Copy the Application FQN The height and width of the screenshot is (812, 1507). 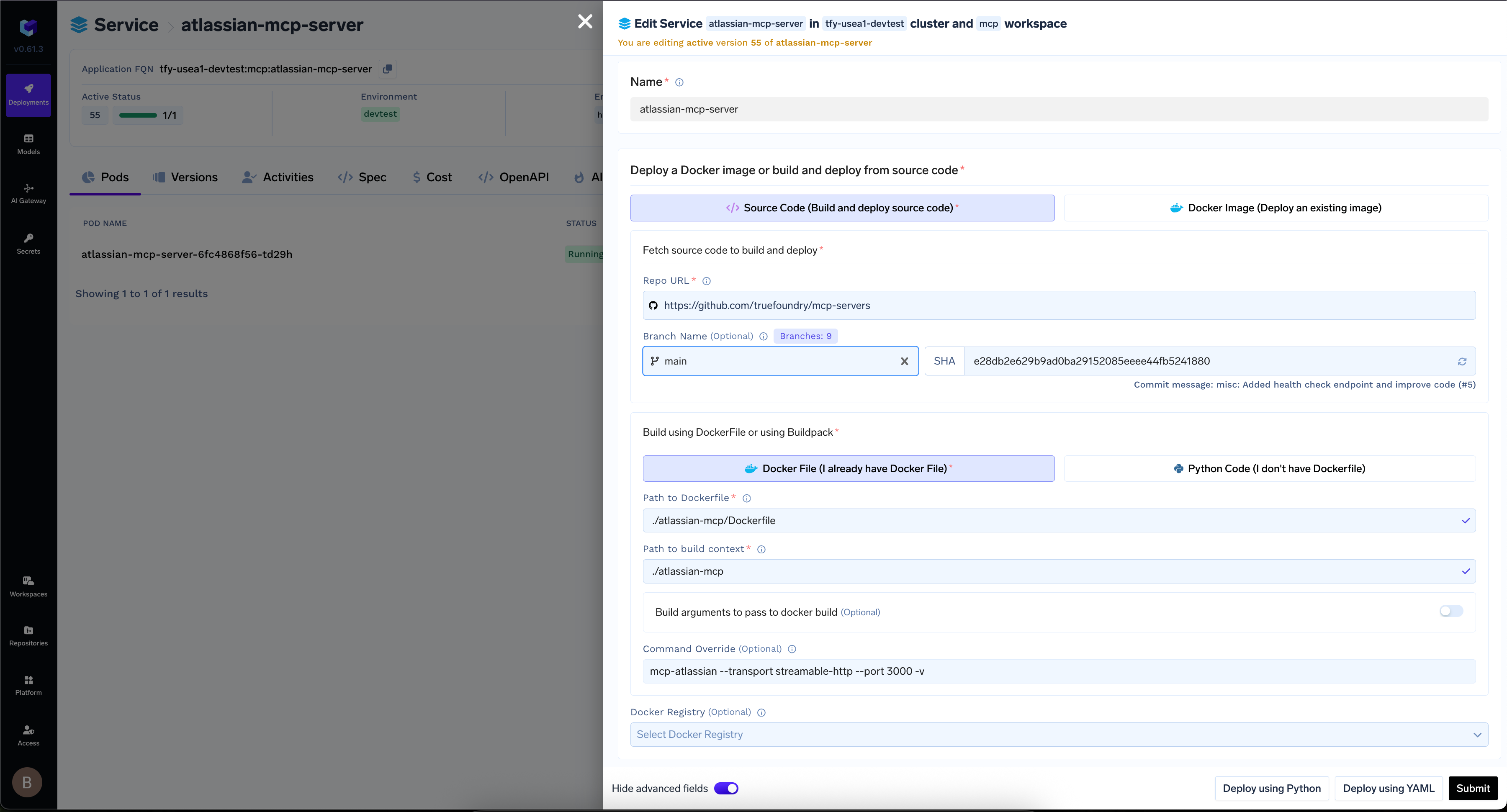[x=387, y=69]
